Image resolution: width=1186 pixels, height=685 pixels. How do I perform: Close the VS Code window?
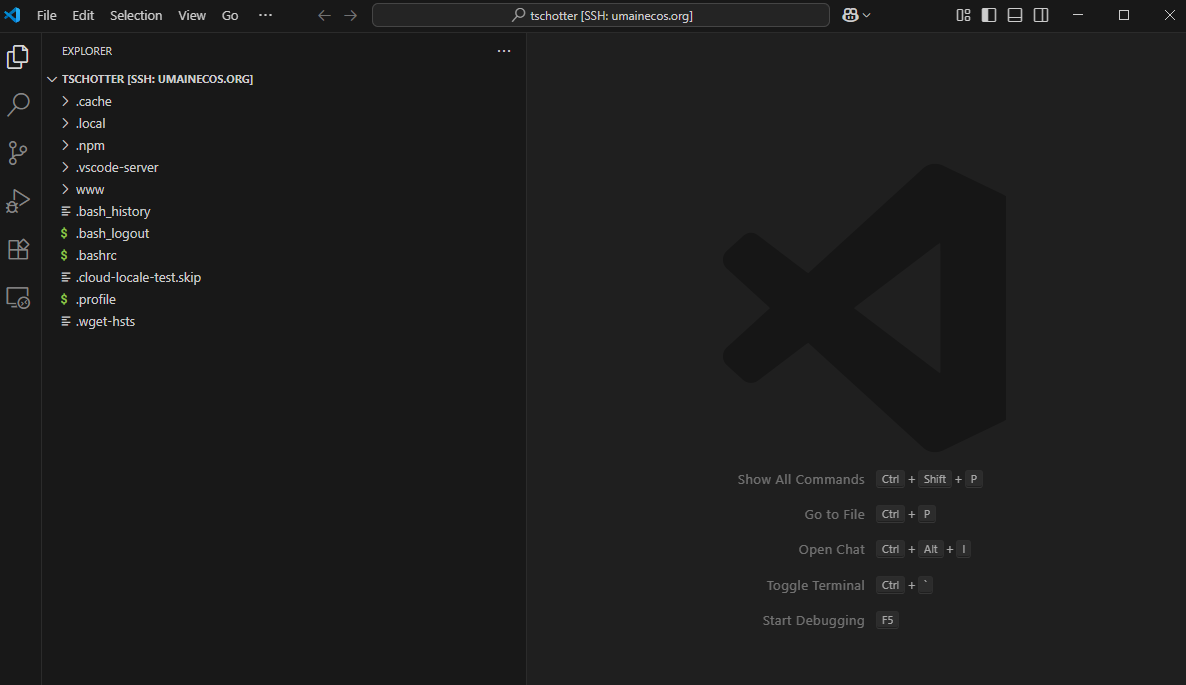coord(1169,15)
